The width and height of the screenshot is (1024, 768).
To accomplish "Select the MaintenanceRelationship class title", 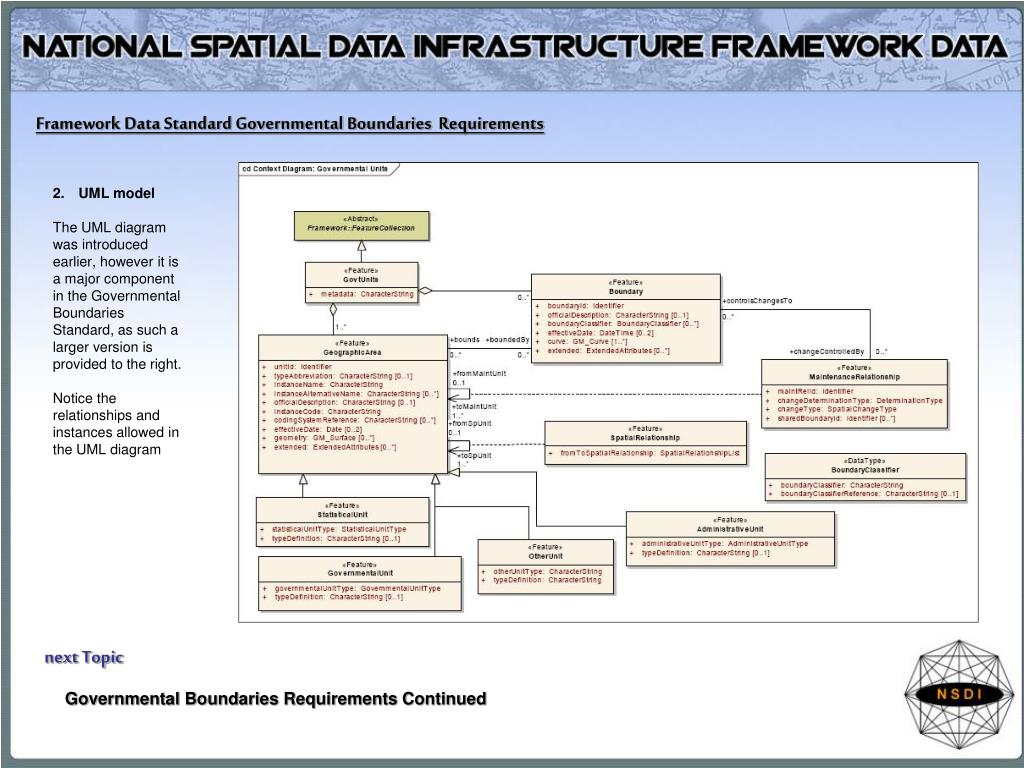I will click(x=854, y=377).
